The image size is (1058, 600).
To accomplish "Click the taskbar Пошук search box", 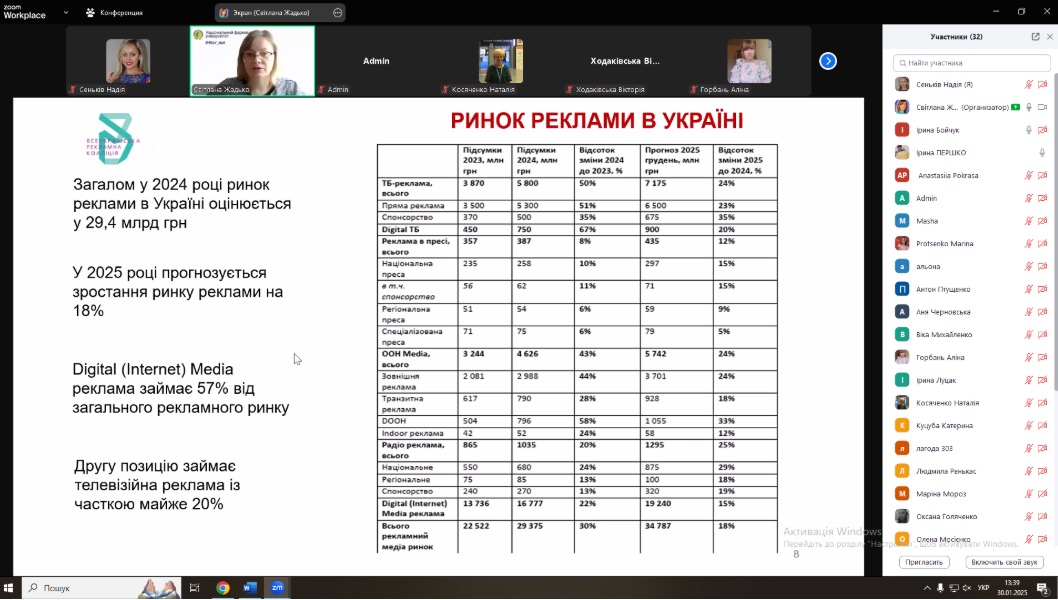I will click(x=101, y=588).
